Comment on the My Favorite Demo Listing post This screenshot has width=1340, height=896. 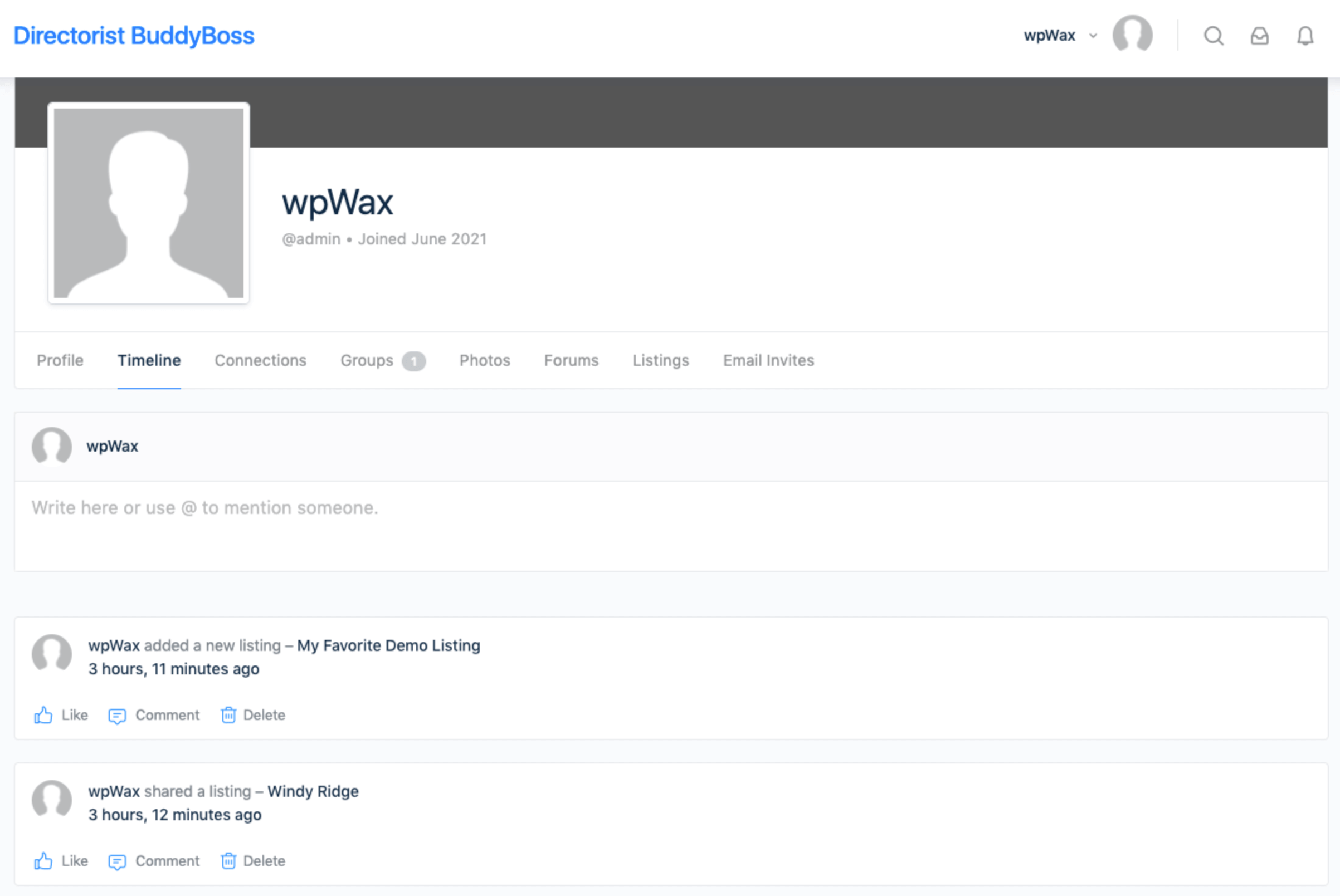pos(154,715)
